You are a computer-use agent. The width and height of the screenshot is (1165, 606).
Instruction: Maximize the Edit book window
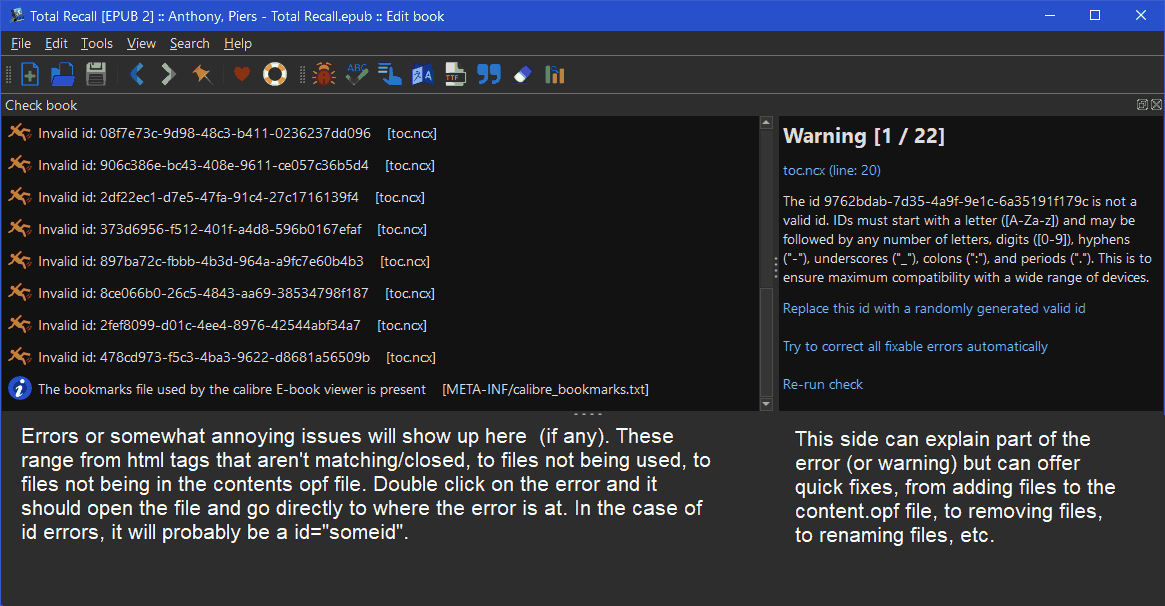(1094, 16)
